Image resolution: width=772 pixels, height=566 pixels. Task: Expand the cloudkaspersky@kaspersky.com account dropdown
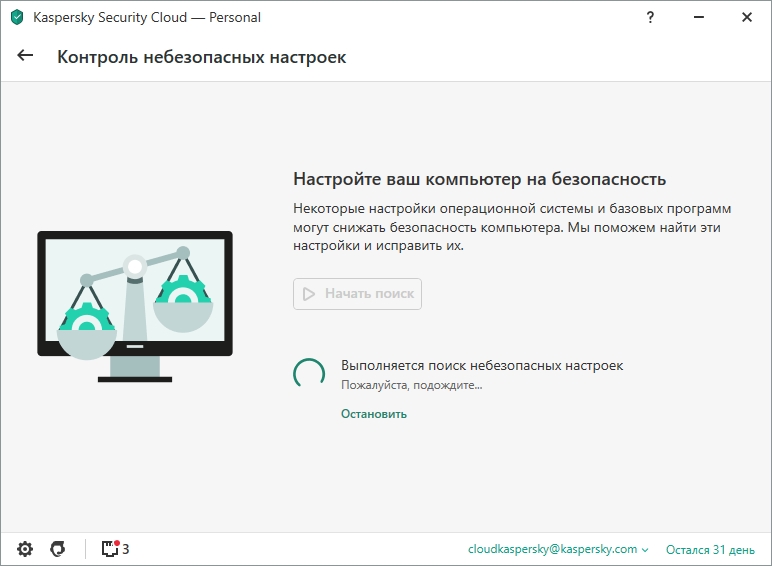[x=558, y=549]
